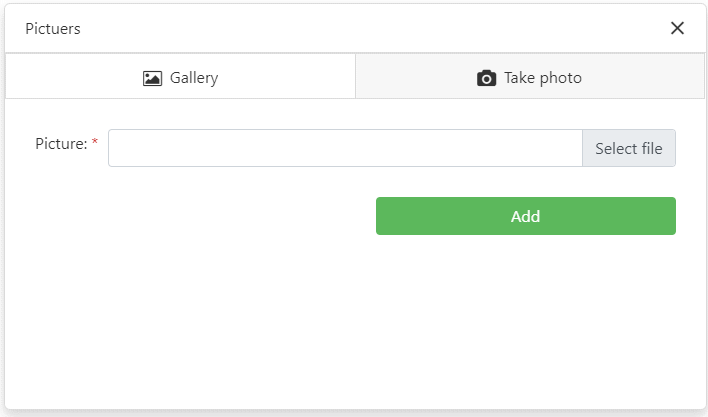
Task: Click the "Picture:" field label
Action: [61, 144]
